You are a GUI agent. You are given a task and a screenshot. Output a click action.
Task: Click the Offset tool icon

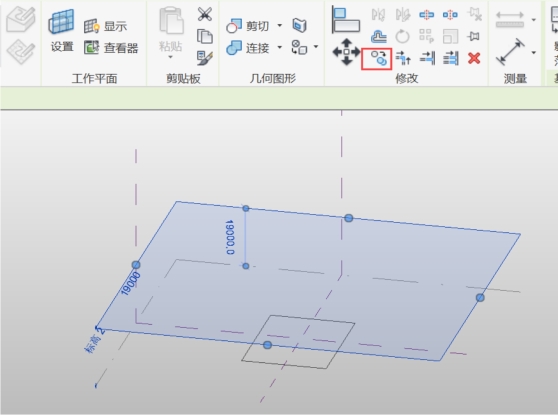tap(379, 36)
